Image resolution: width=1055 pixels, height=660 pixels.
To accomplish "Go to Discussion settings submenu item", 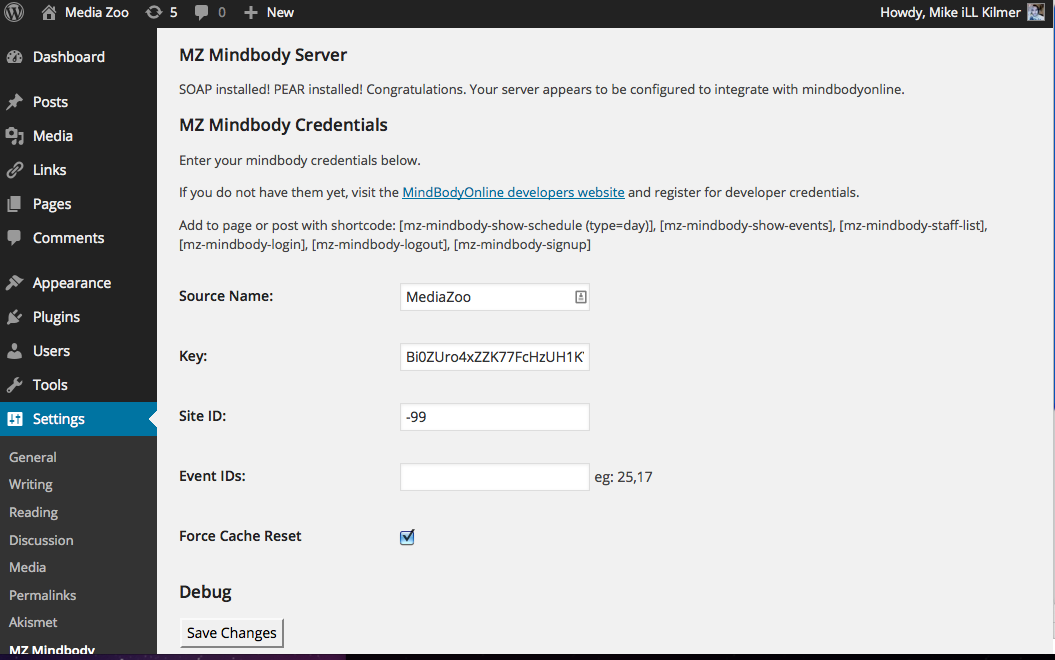I will [x=41, y=540].
